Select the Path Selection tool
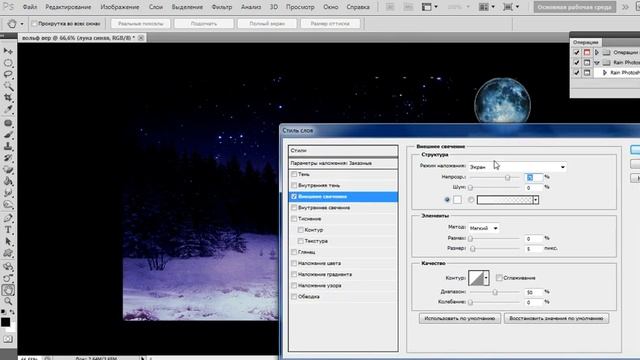This screenshot has width=640, height=360. coord(8,242)
